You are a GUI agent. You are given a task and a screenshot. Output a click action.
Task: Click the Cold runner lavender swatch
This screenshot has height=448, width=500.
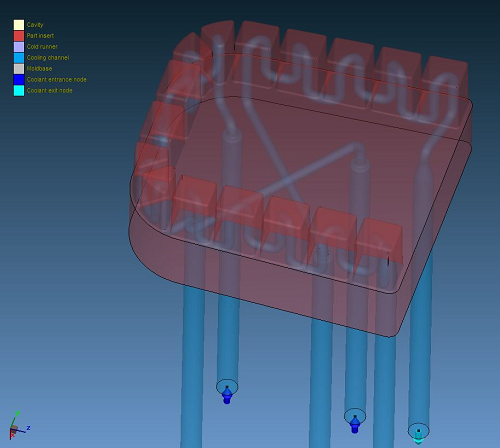pyautogui.click(x=19, y=47)
